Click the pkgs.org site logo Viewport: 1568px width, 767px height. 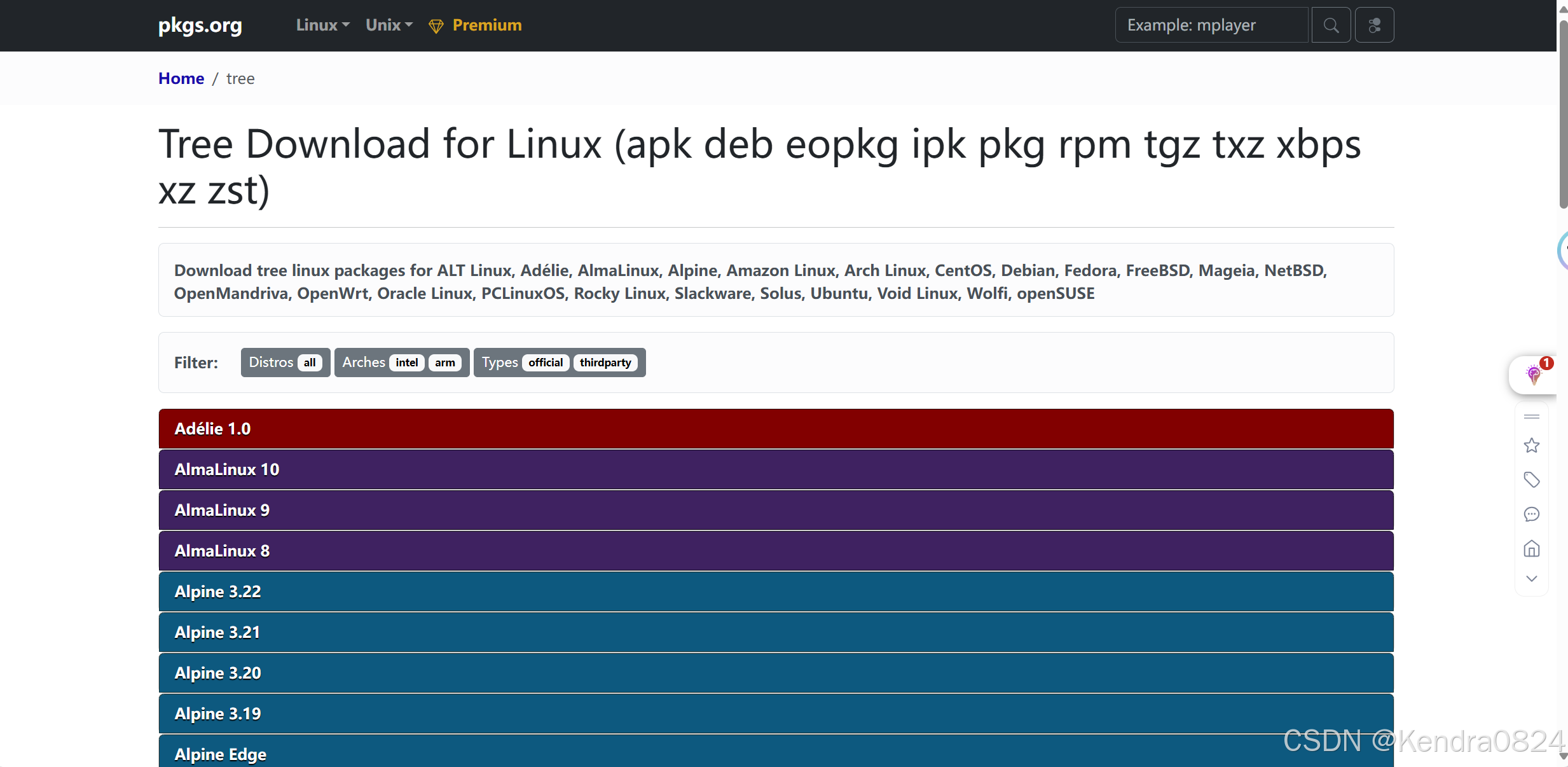[200, 25]
